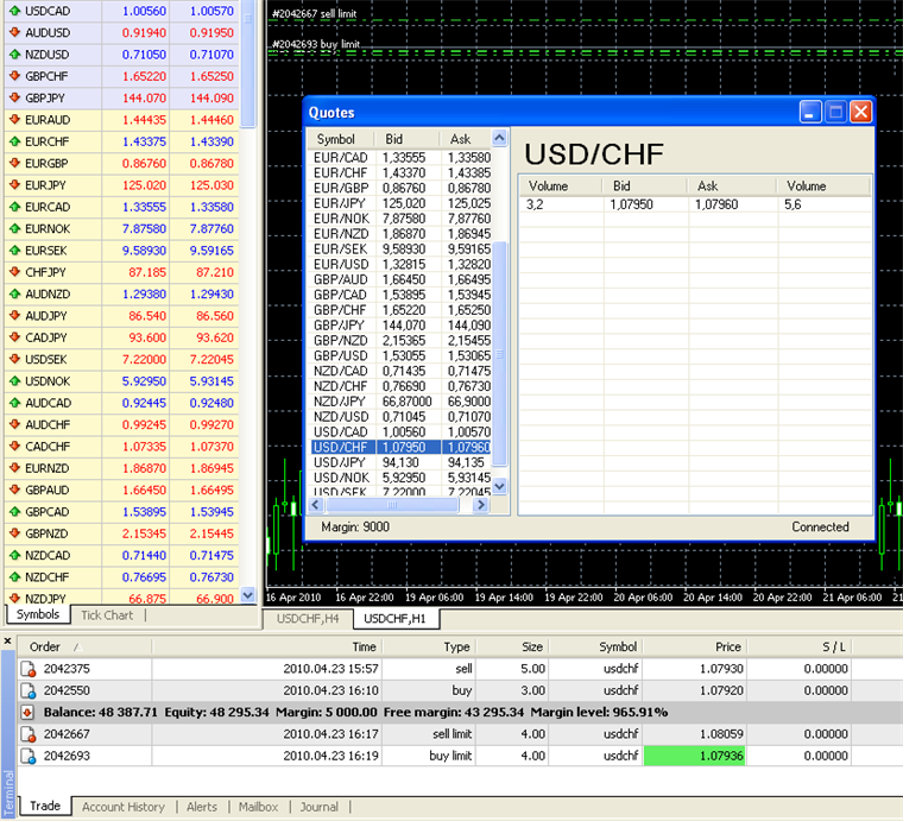Close the Terminal panel with the x icon
Image resolution: width=904 pixels, height=822 pixels.
click(x=8, y=641)
